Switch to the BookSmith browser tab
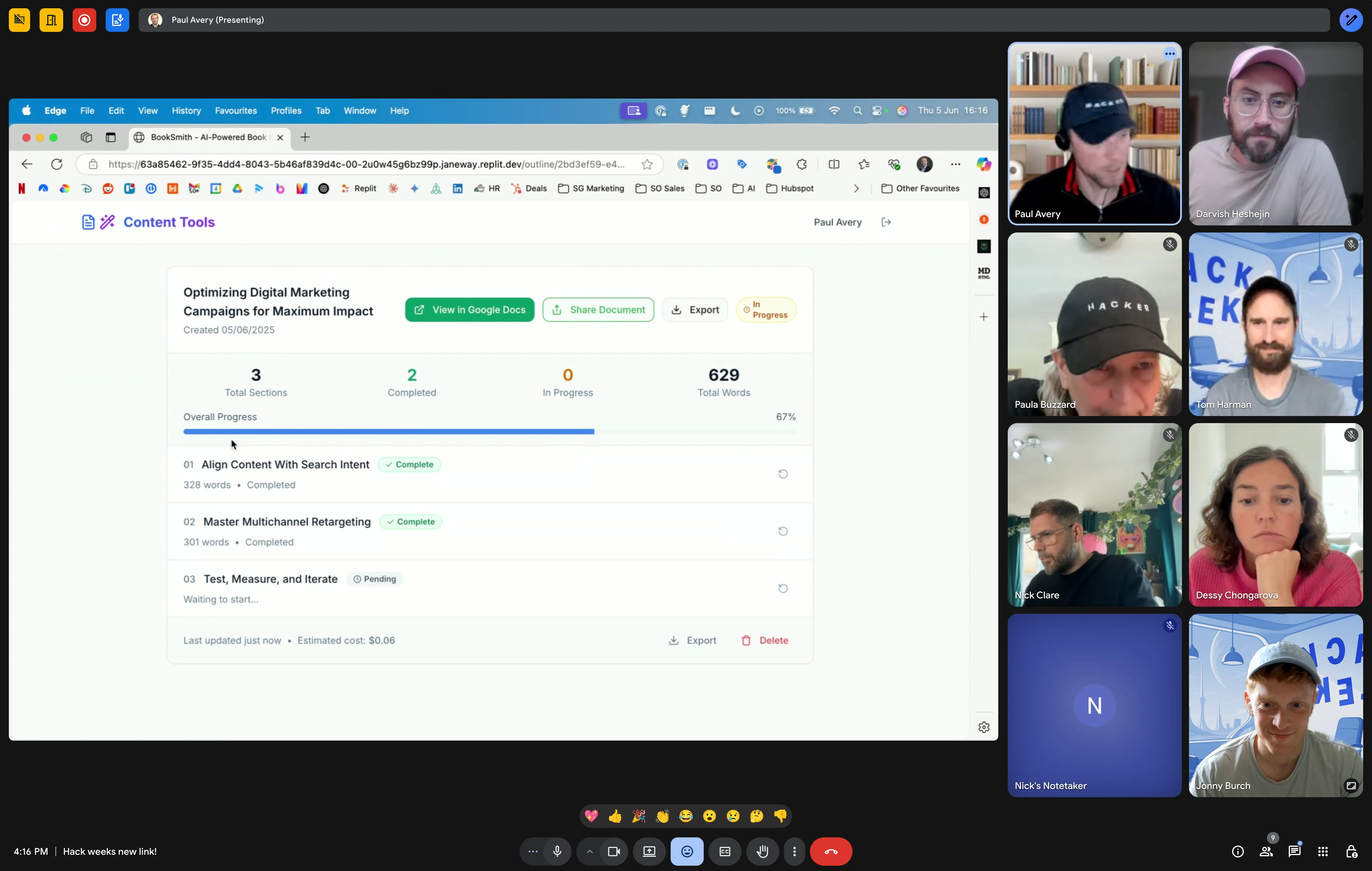The height and width of the screenshot is (871, 1372). (205, 137)
